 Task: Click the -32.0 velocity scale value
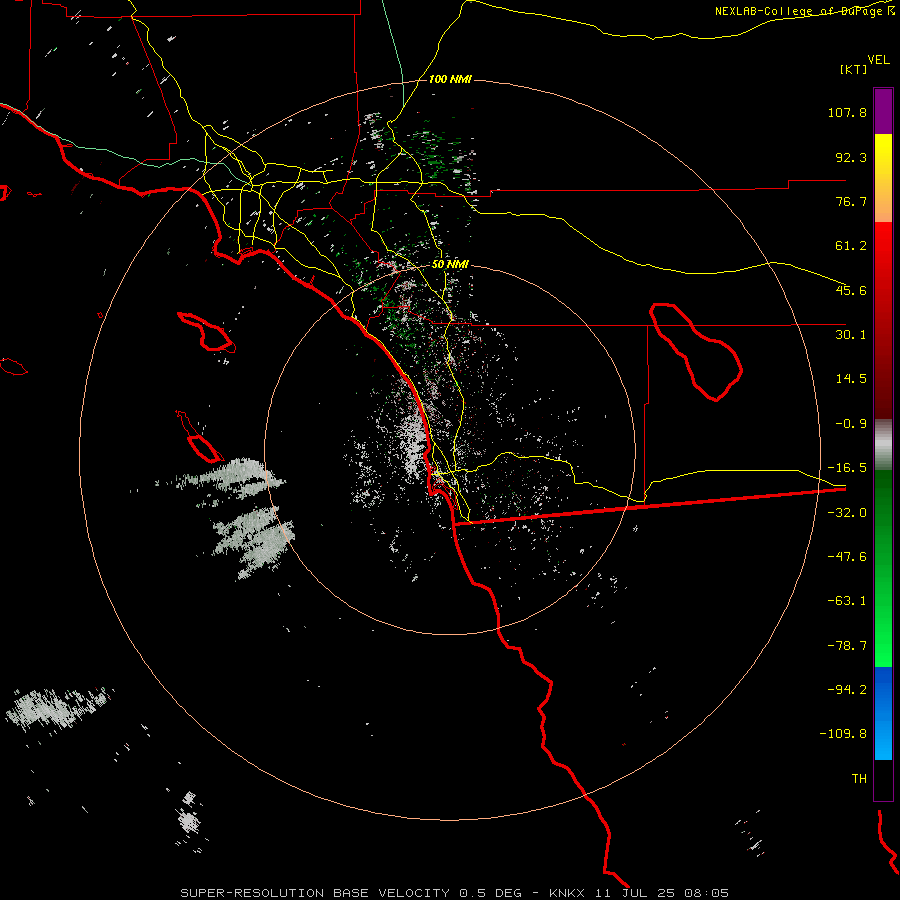tap(847, 513)
